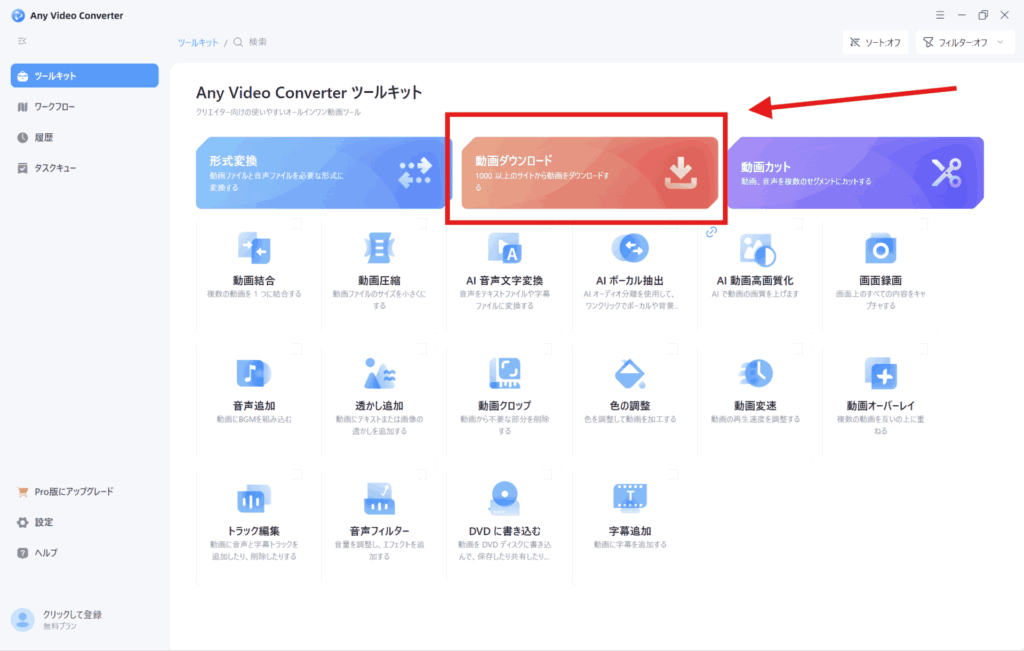Open the 透かし追加 tool icon
Screen dimensions: 1024x651
coord(379,373)
